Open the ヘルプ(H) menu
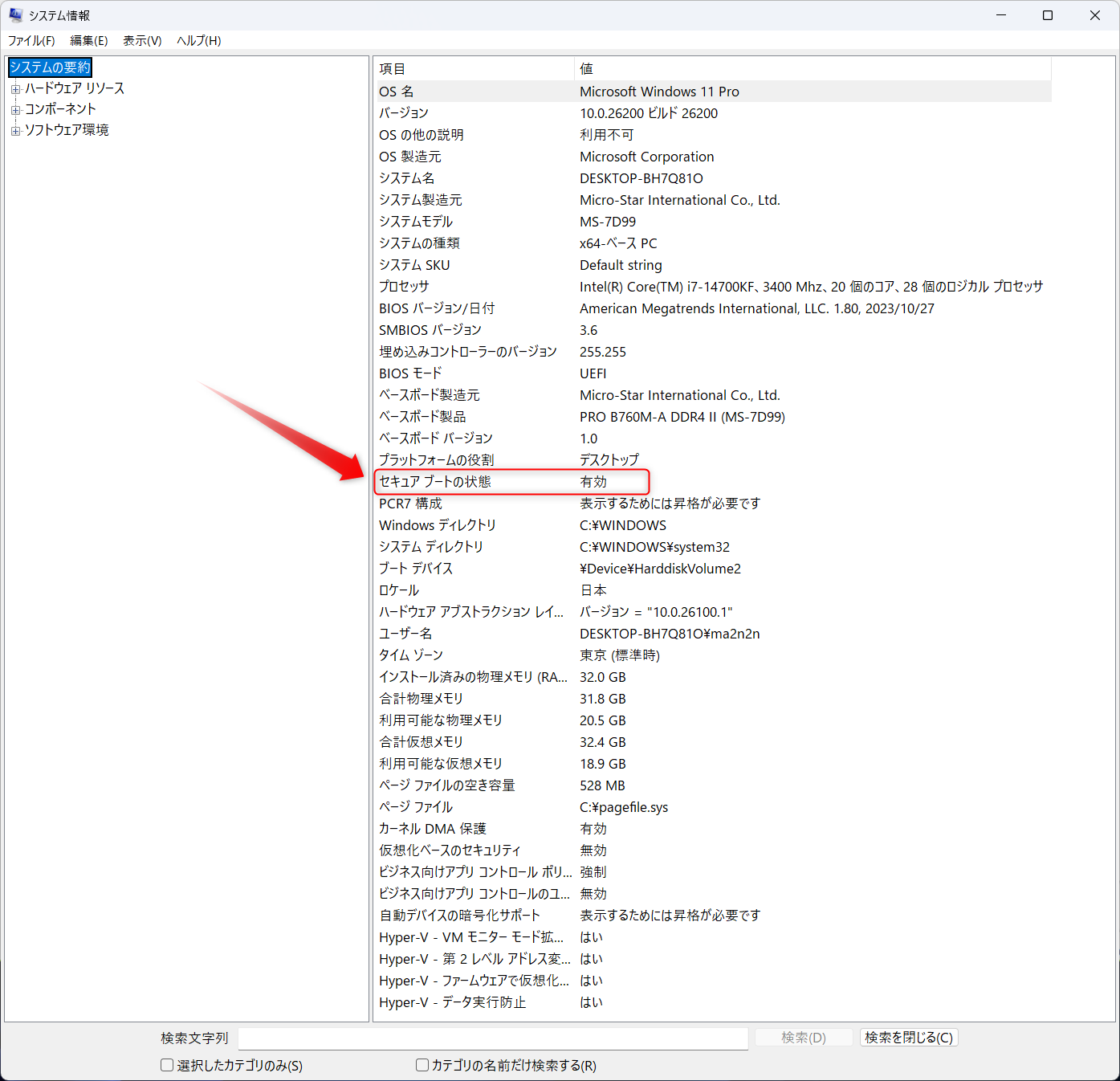Image resolution: width=1120 pixels, height=1081 pixels. tap(198, 40)
